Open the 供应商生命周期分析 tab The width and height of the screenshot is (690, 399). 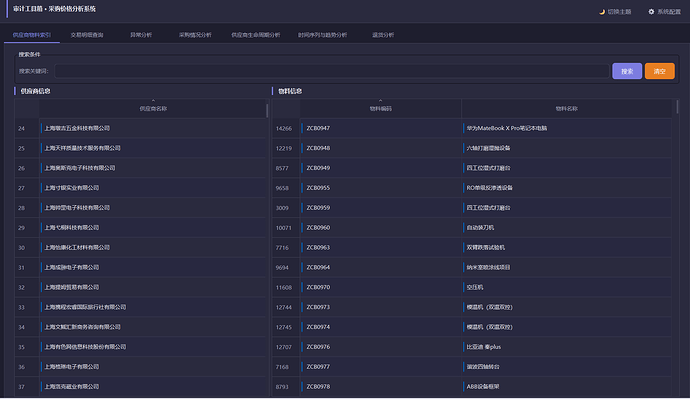256,35
